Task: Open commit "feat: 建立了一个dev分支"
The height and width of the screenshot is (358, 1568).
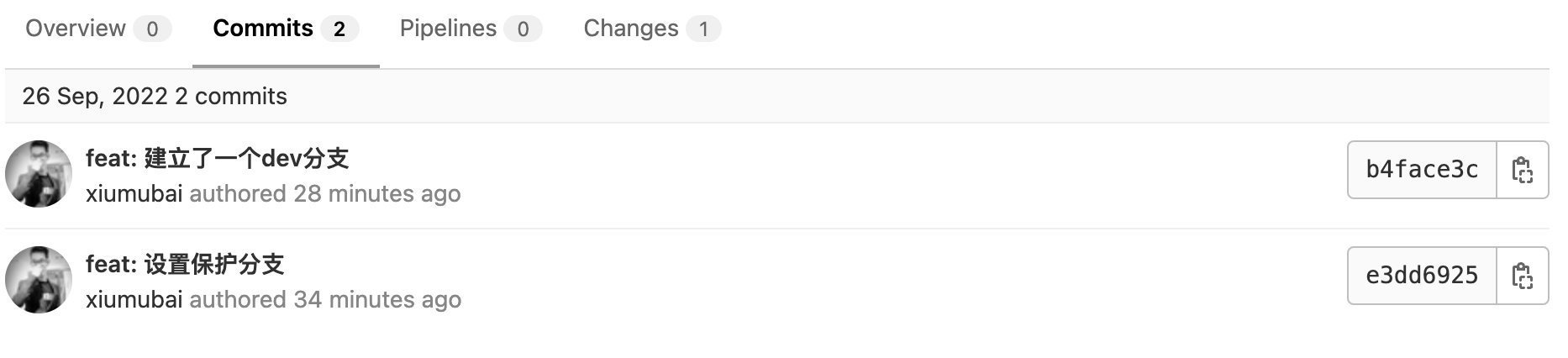Action: click(x=217, y=158)
